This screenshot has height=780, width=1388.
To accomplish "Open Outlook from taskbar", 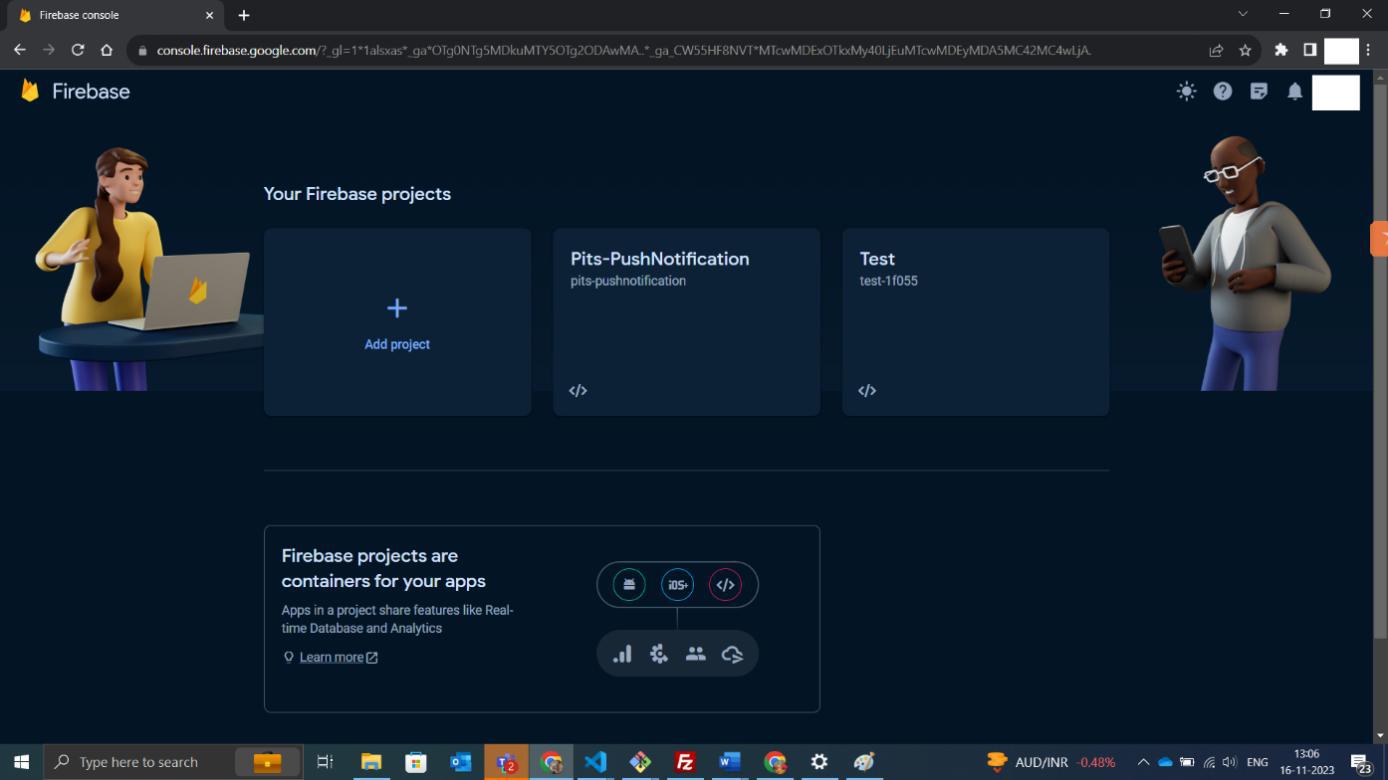I will tap(461, 762).
